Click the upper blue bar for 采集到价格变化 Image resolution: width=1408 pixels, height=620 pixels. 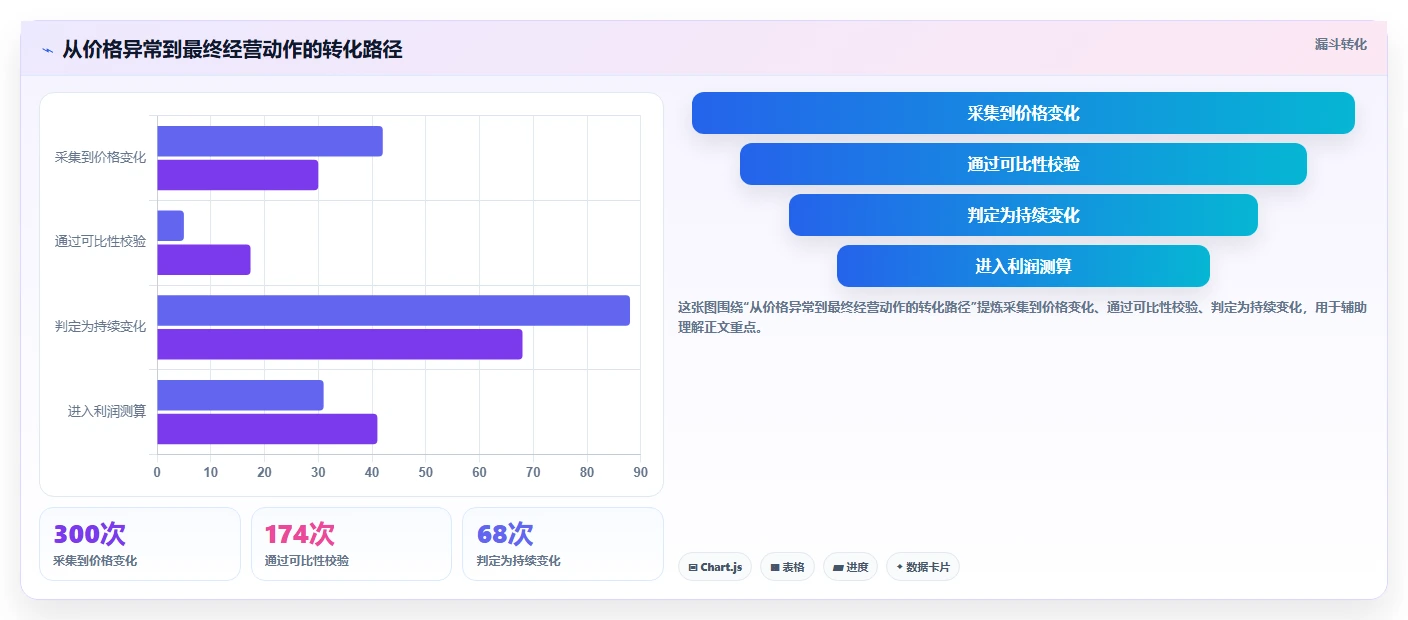click(x=270, y=141)
